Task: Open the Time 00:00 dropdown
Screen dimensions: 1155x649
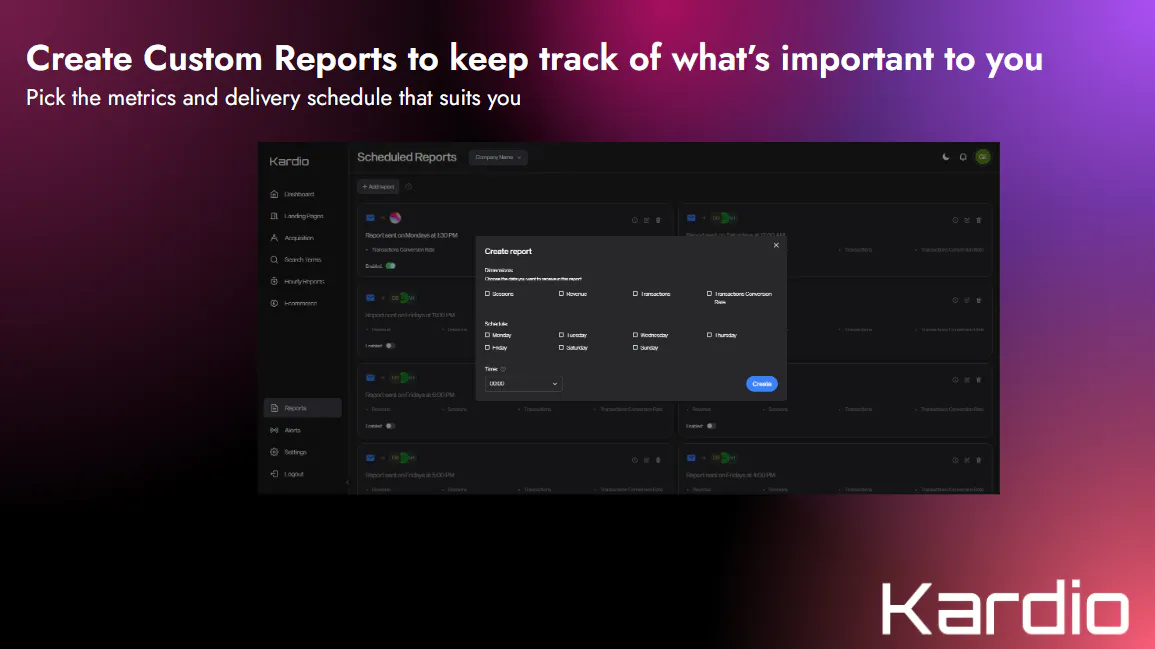Action: (x=523, y=384)
